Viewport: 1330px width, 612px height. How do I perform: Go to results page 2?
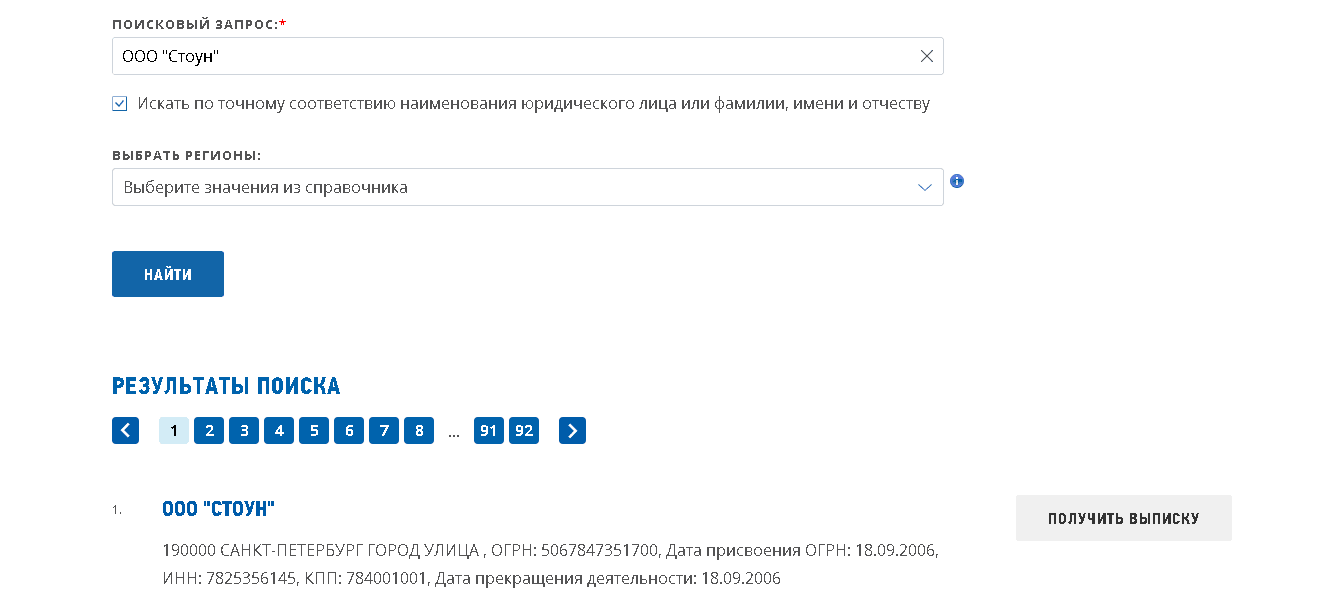[x=209, y=431]
